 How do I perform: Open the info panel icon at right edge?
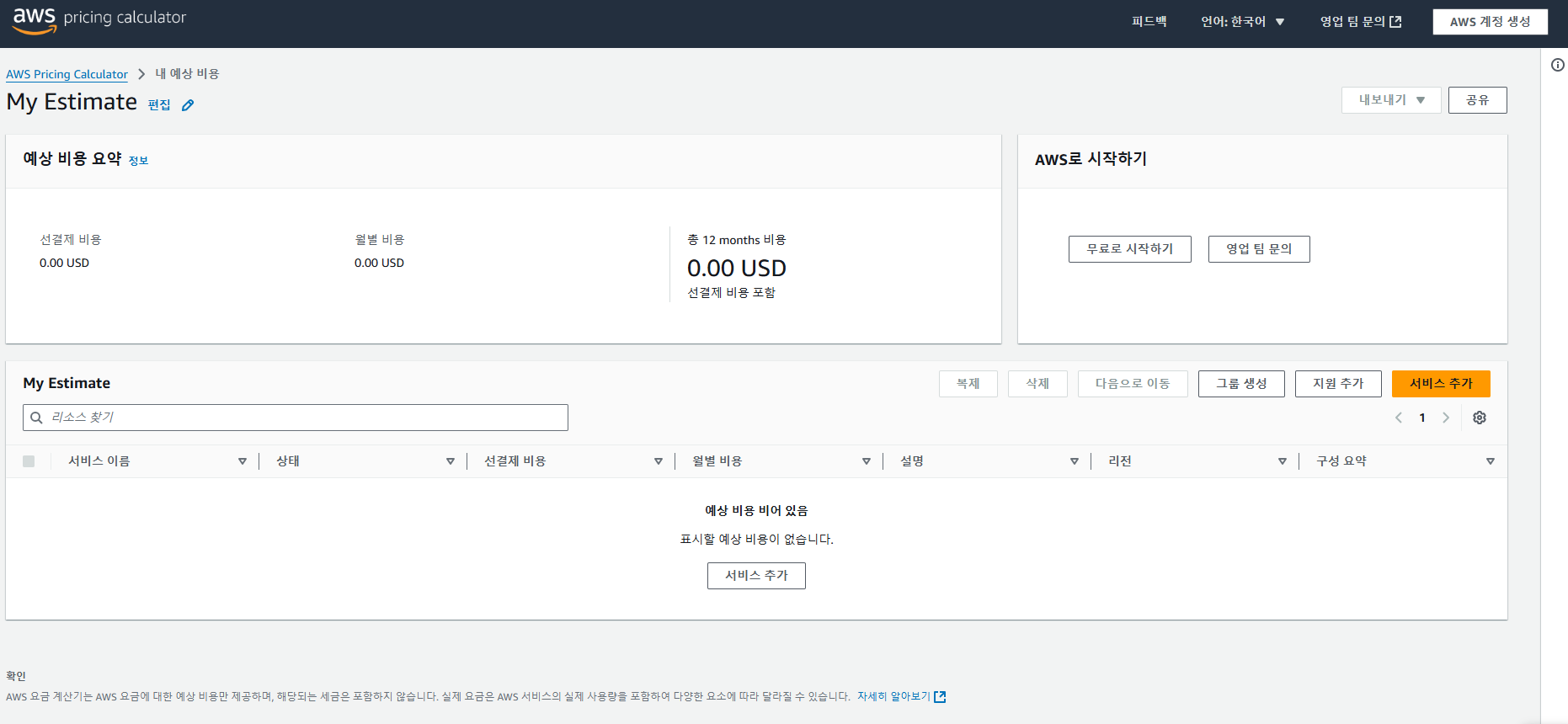point(1558,65)
